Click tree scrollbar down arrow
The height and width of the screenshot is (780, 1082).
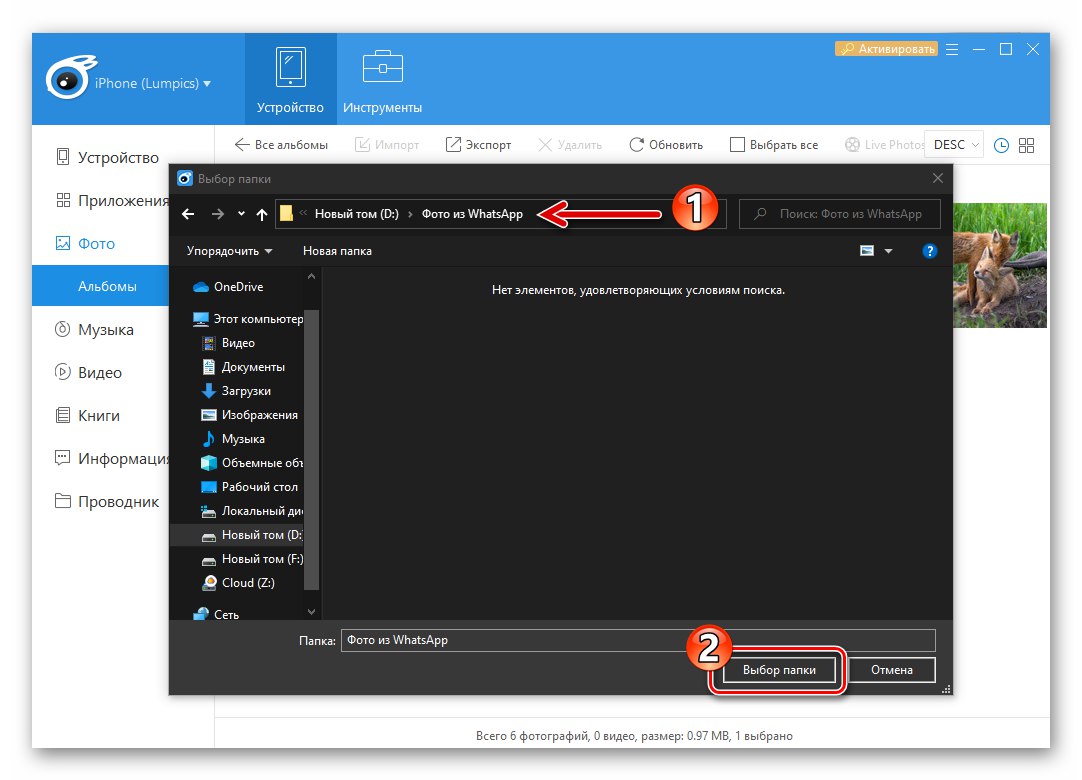(311, 612)
